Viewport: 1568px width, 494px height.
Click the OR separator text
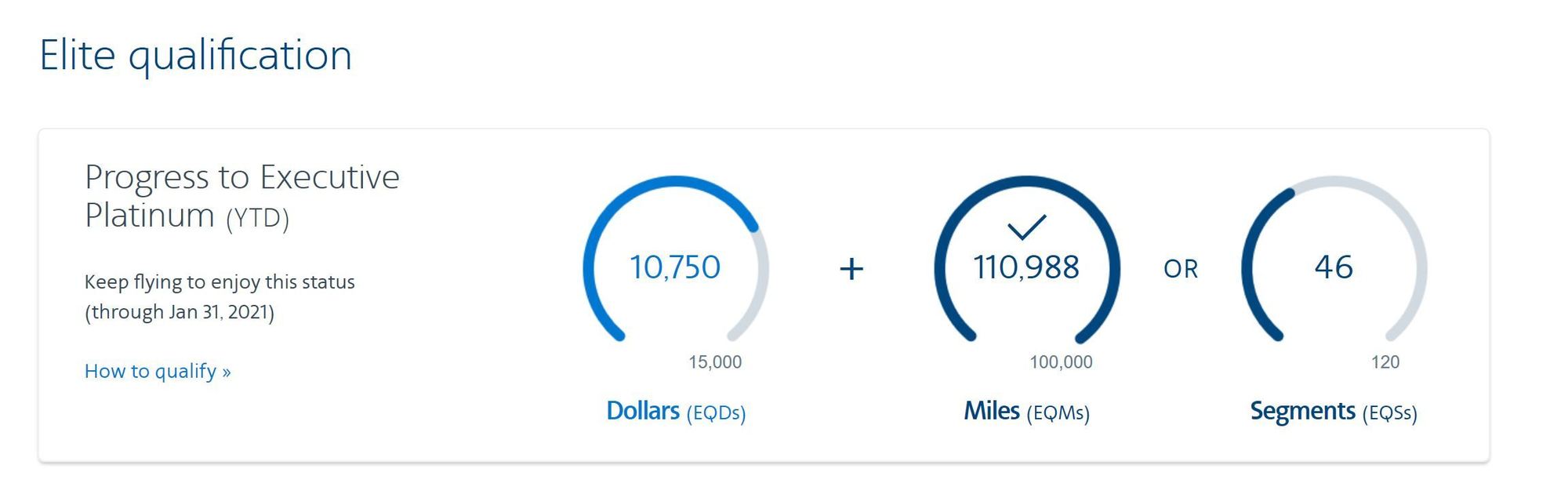tap(1181, 269)
